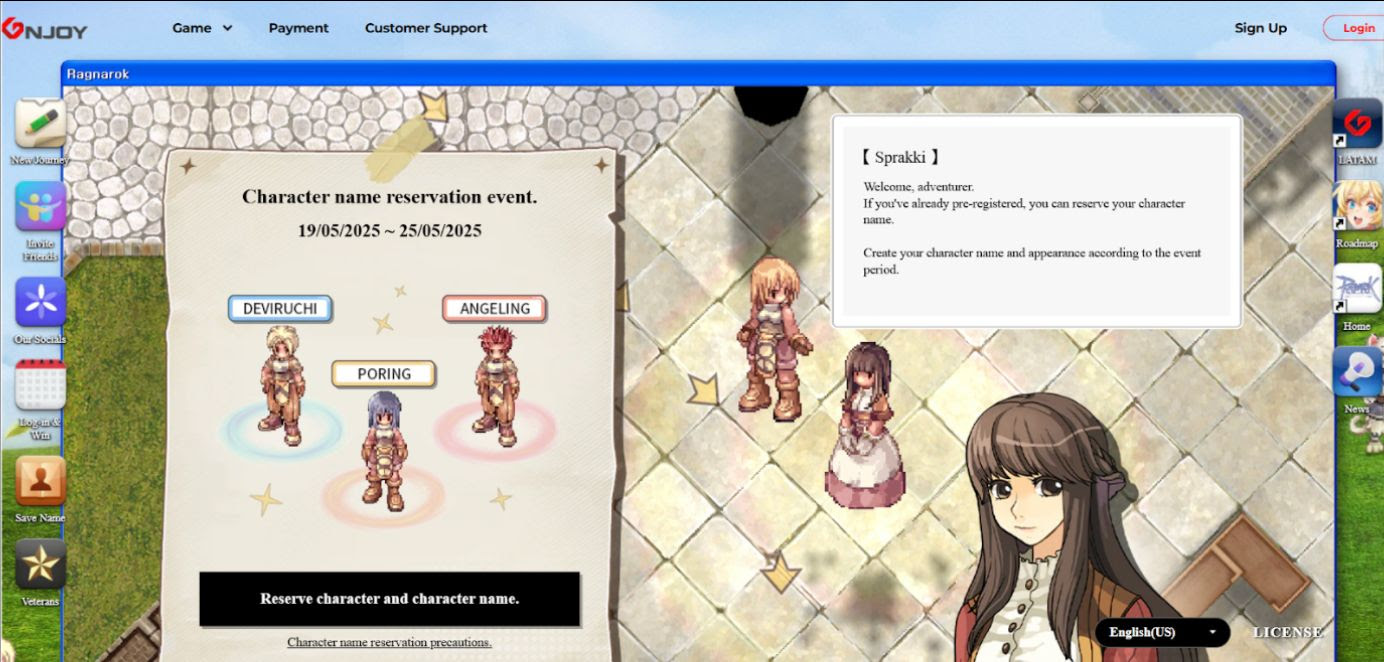Image resolution: width=1384 pixels, height=662 pixels.
Task: Click the Save Name icon
Action: pyautogui.click(x=40, y=481)
